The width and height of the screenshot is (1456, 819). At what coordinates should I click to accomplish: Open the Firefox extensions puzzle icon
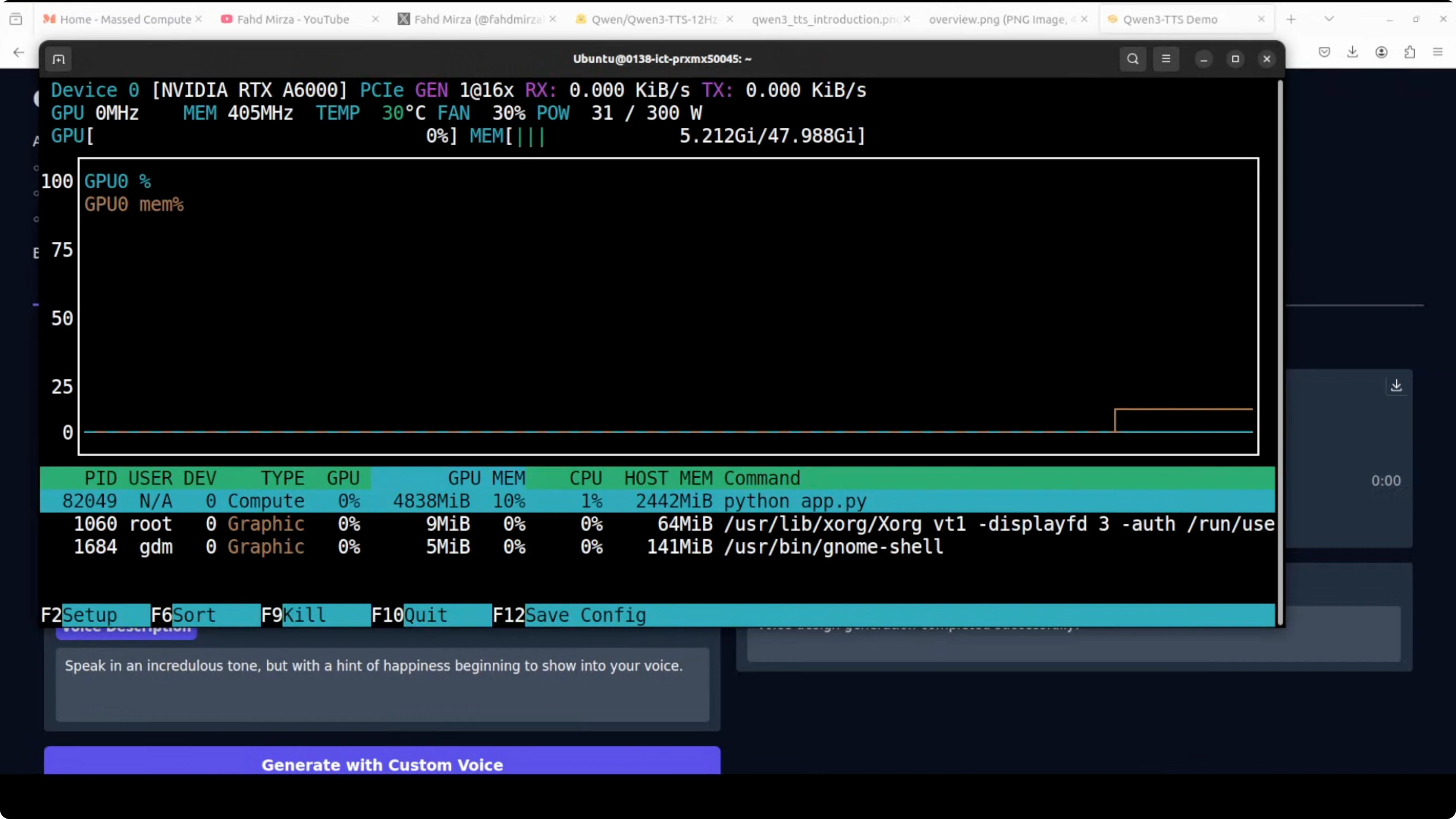coord(1410,52)
